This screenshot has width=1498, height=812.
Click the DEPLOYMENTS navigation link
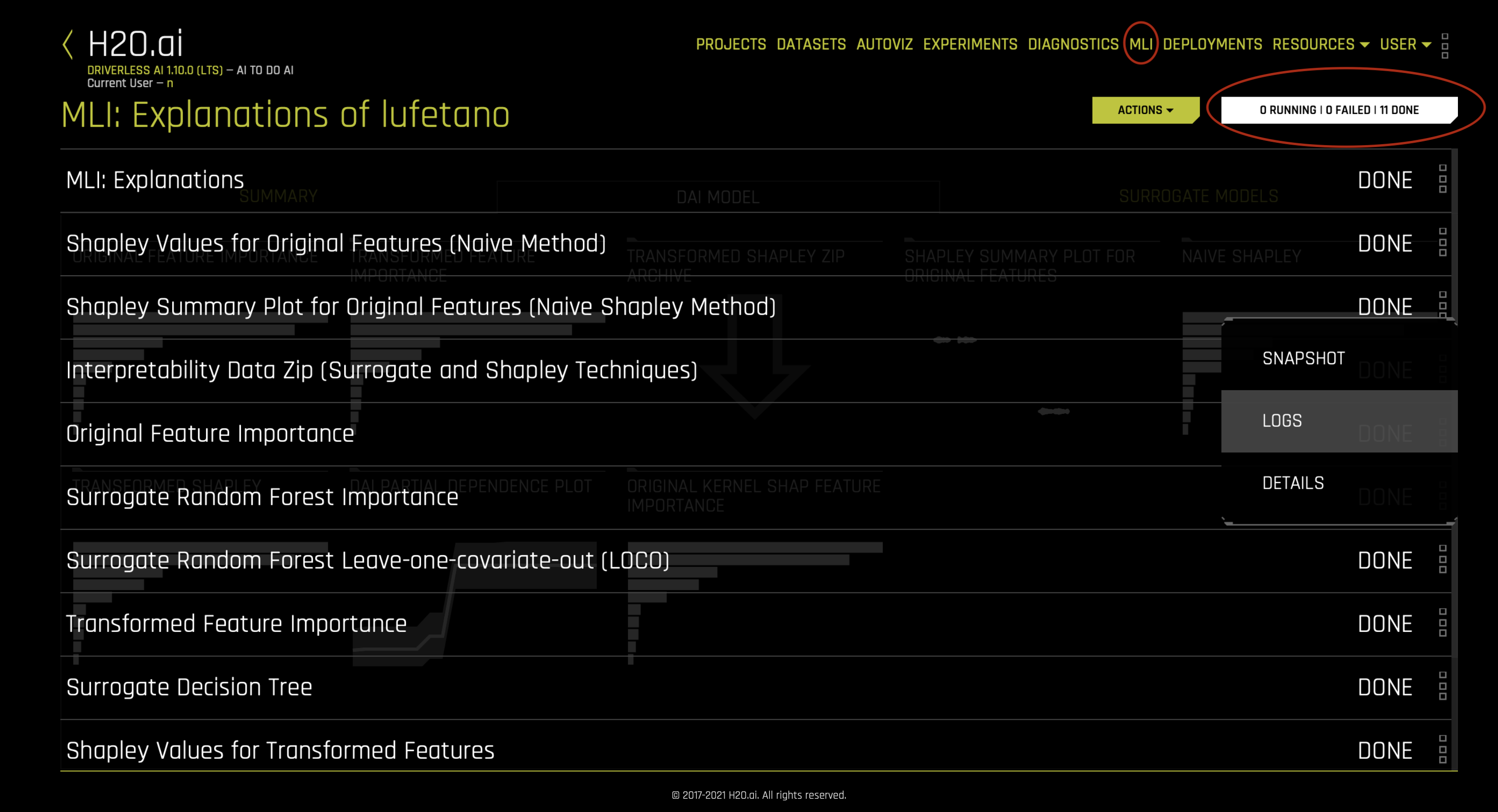tap(1212, 44)
